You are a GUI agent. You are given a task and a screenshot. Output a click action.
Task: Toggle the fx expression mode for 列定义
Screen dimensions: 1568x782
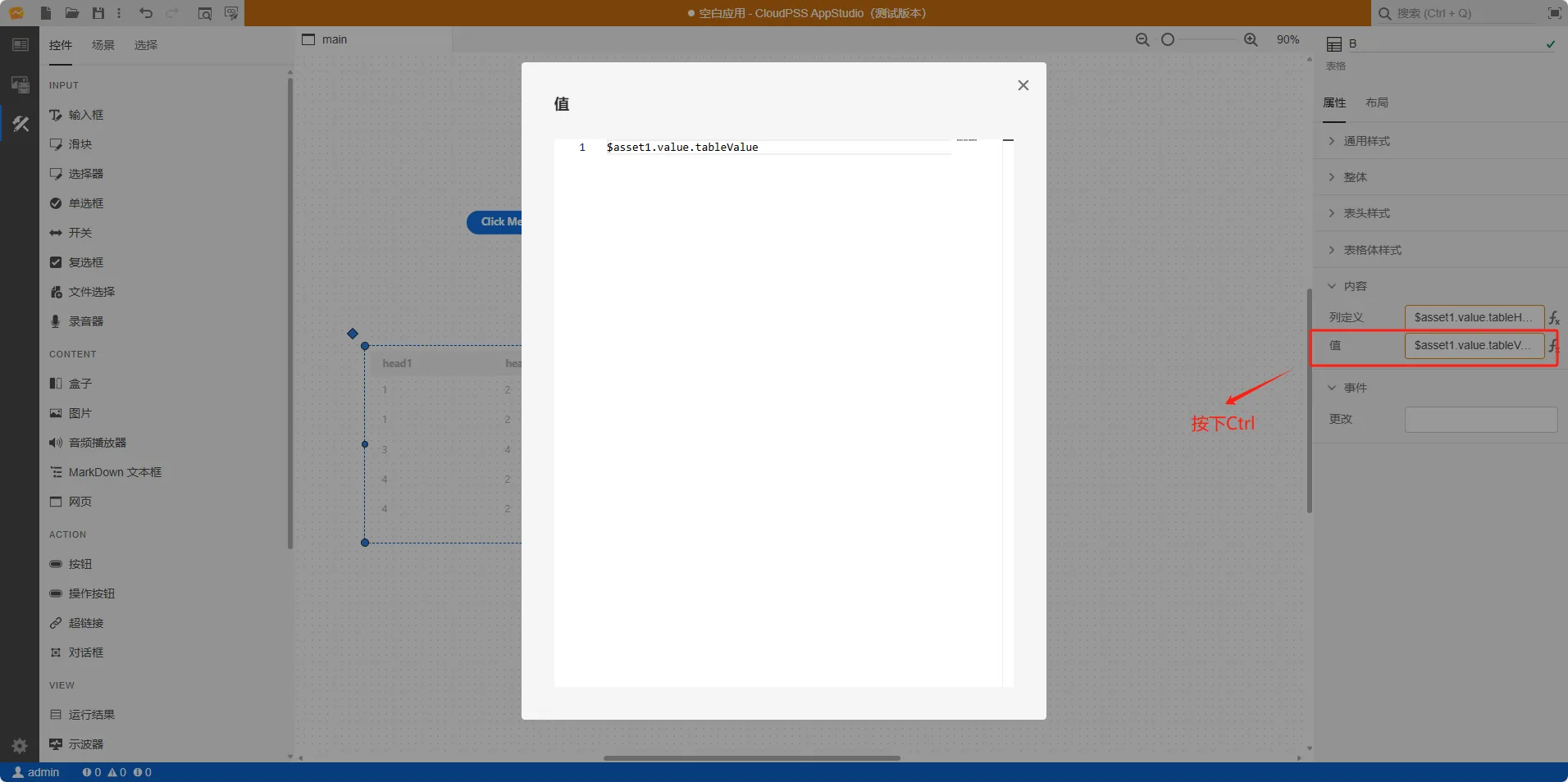point(1554,318)
